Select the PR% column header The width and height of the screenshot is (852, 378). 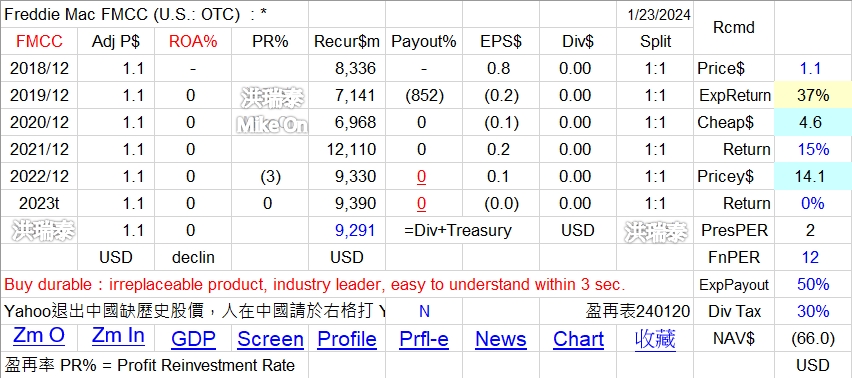click(270, 41)
